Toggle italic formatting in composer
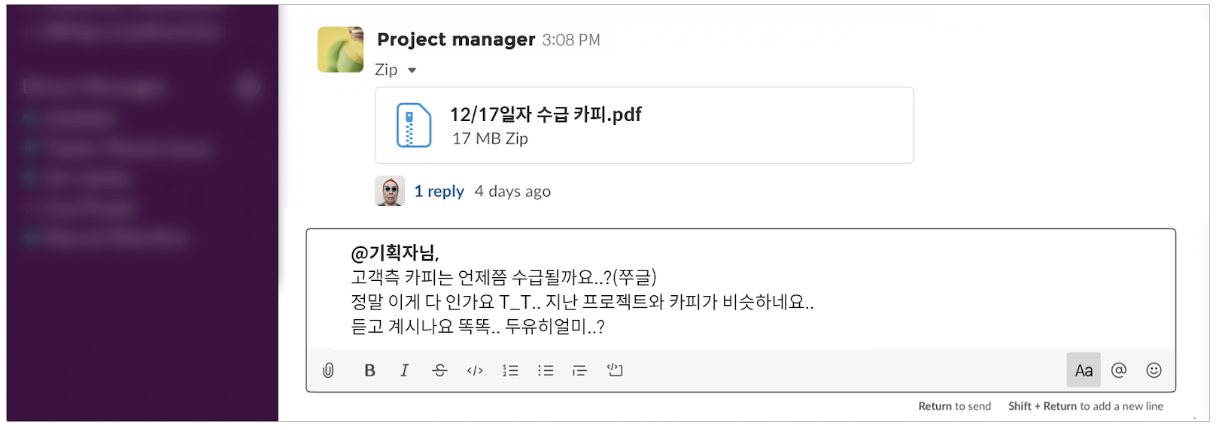This screenshot has width=1220, height=430. point(404,370)
